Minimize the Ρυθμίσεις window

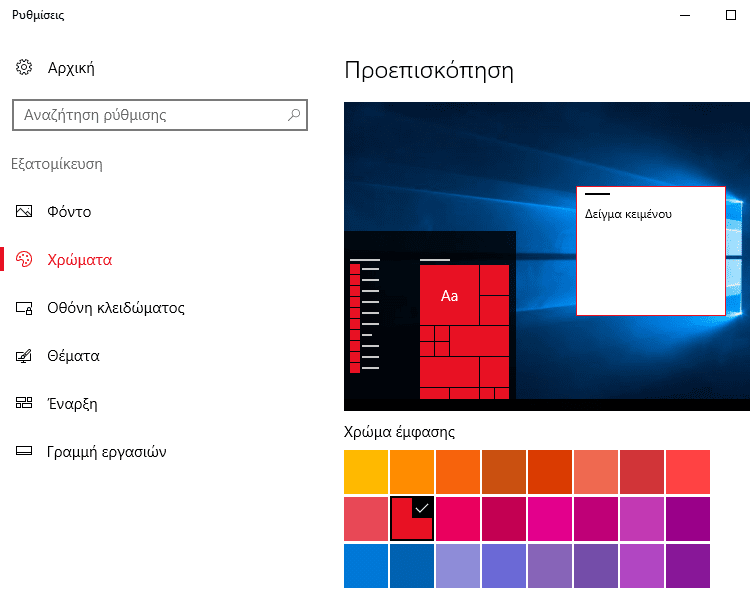685,15
